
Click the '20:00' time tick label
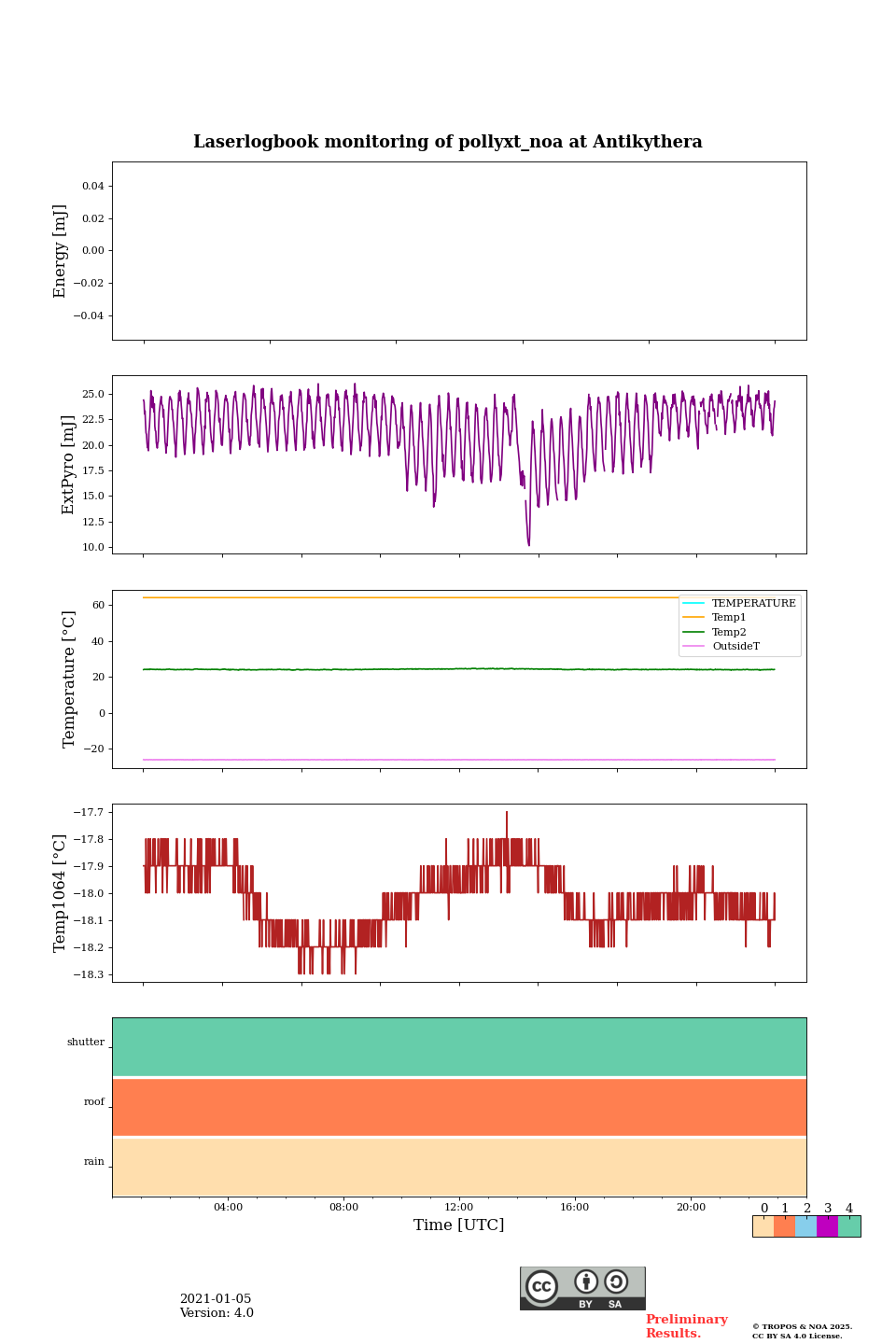click(691, 1207)
